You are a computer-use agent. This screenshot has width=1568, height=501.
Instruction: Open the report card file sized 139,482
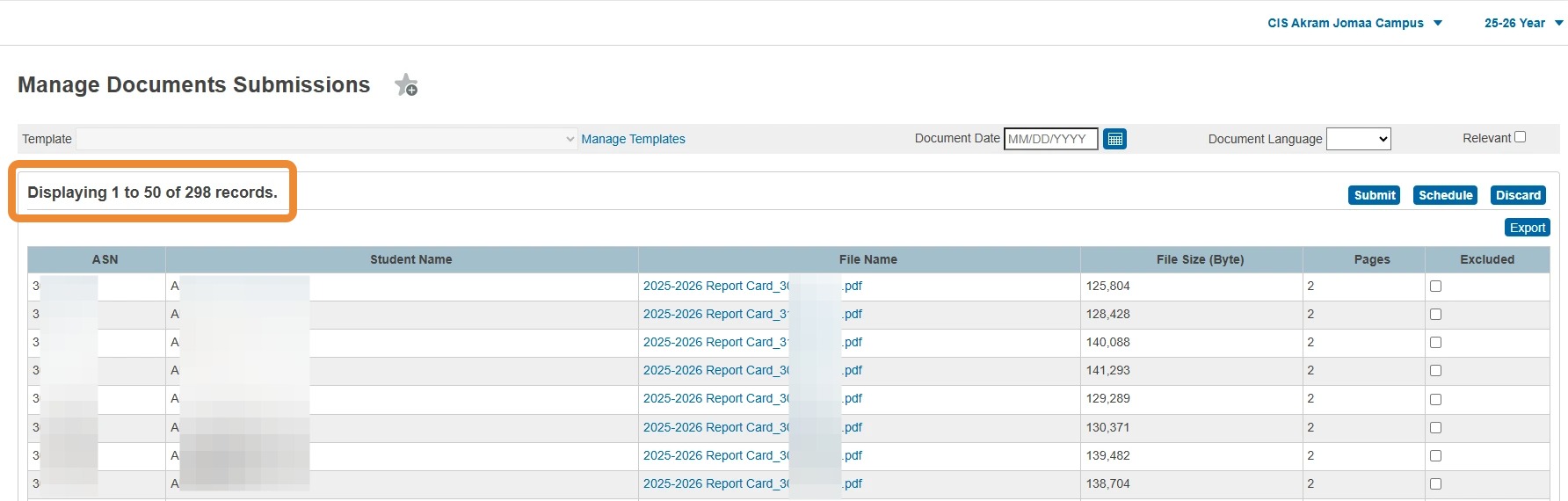752,455
